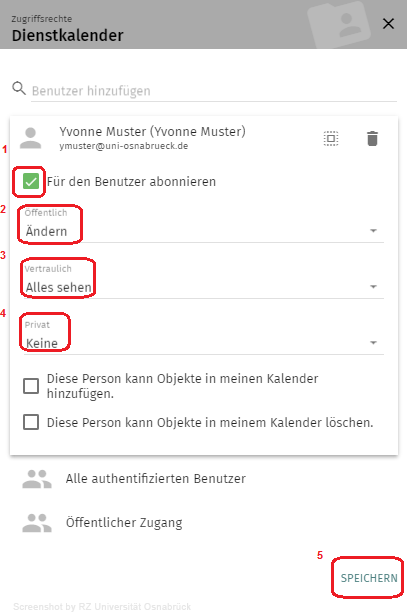
Task: Click the dotted-square select-all icon
Action: [331, 138]
